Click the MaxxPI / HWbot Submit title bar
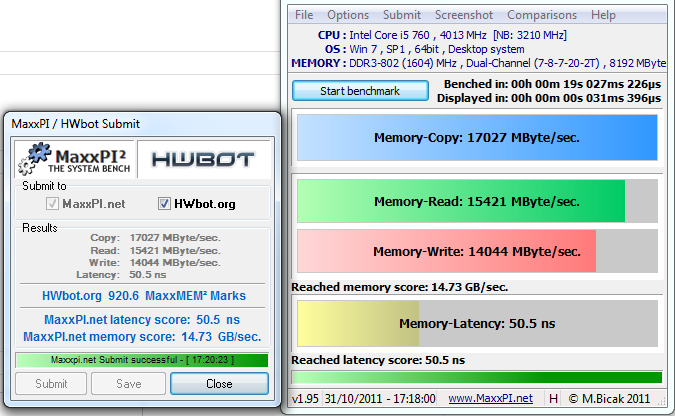675x416 pixels. click(x=142, y=124)
